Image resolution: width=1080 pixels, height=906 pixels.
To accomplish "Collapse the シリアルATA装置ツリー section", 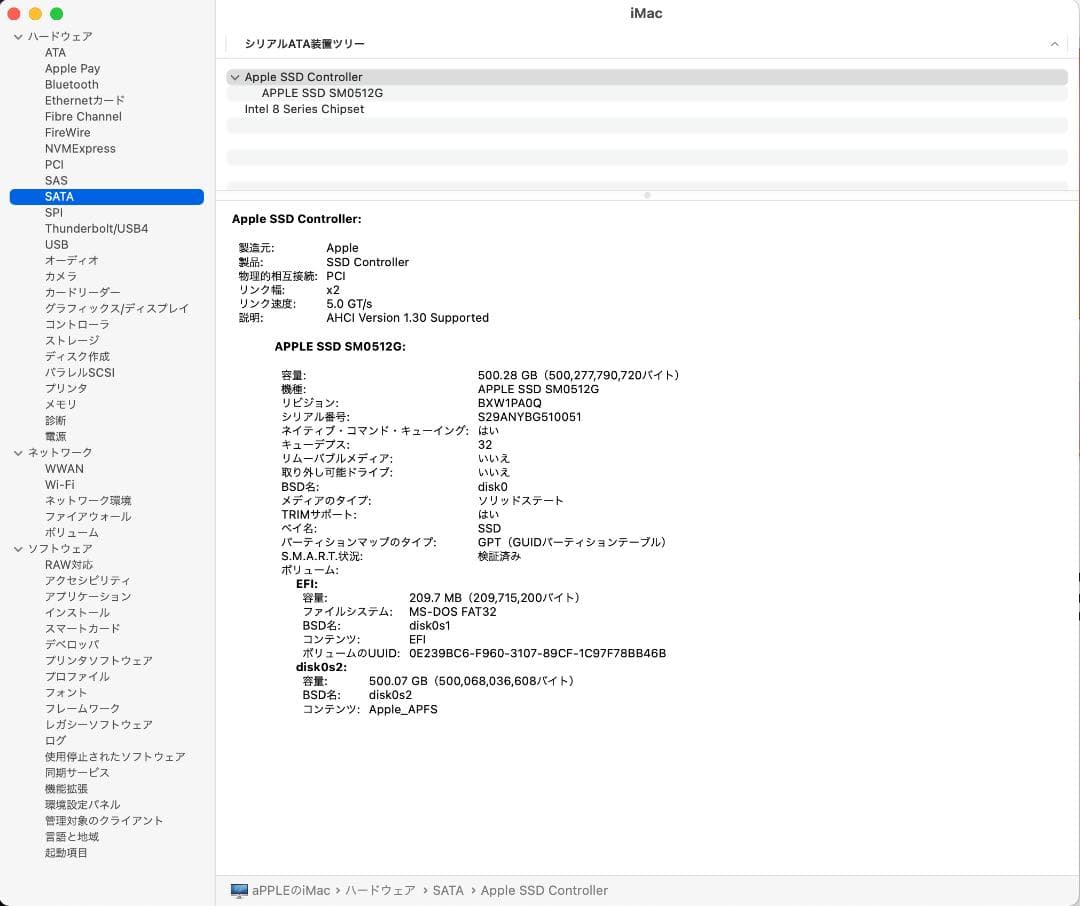I will 1054,44.
